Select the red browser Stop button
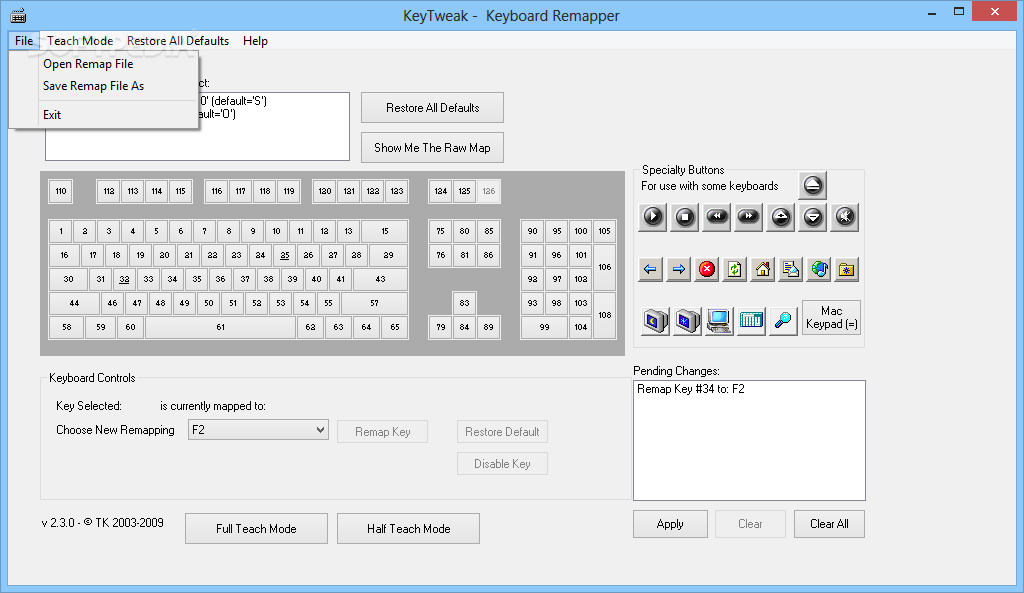 (x=707, y=269)
